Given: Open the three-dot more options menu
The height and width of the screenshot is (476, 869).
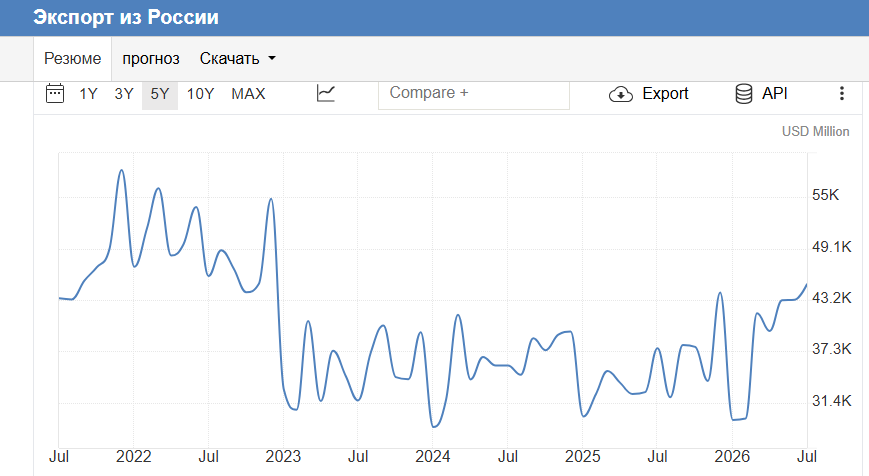Looking at the screenshot, I should 841,94.
